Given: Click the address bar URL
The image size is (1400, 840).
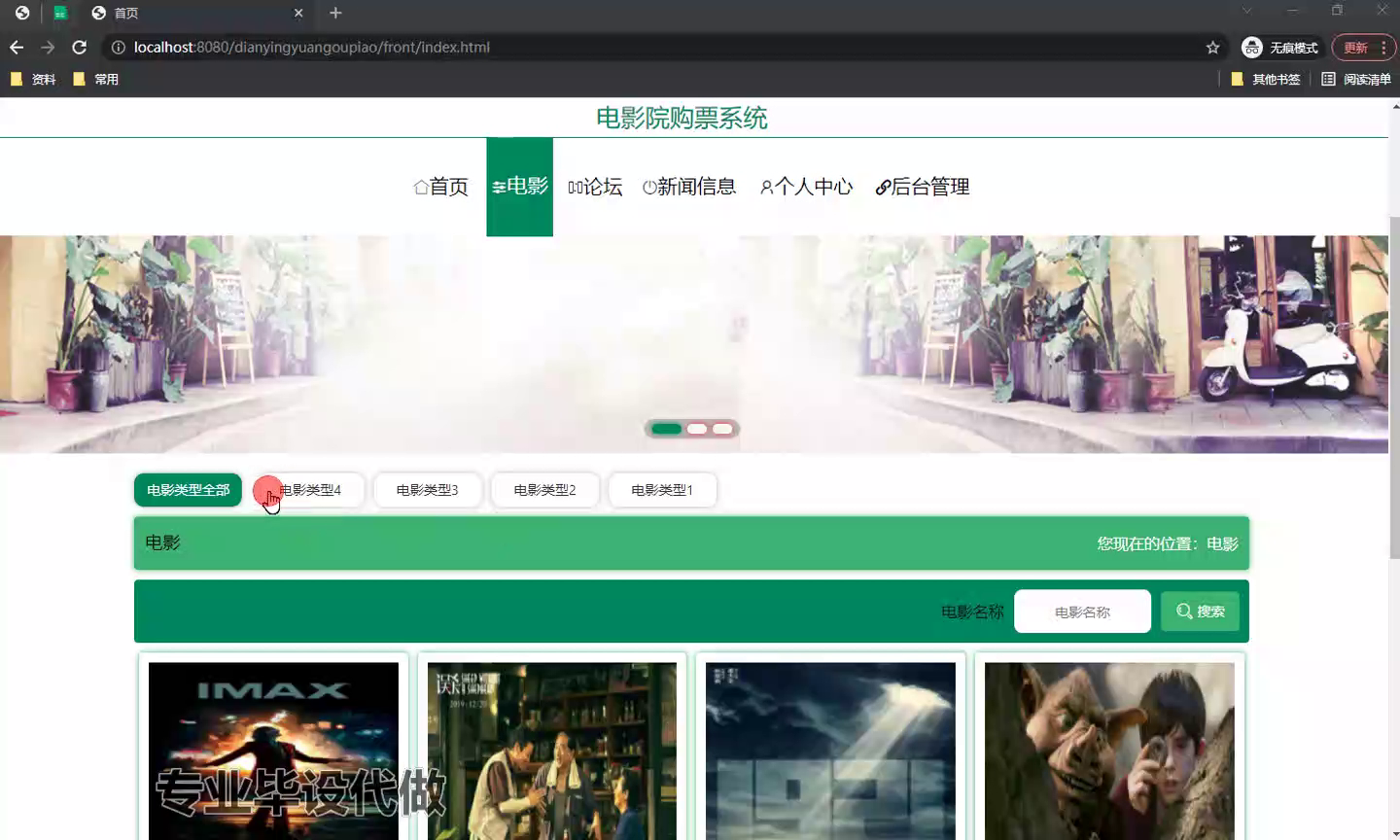Looking at the screenshot, I should tap(312, 47).
